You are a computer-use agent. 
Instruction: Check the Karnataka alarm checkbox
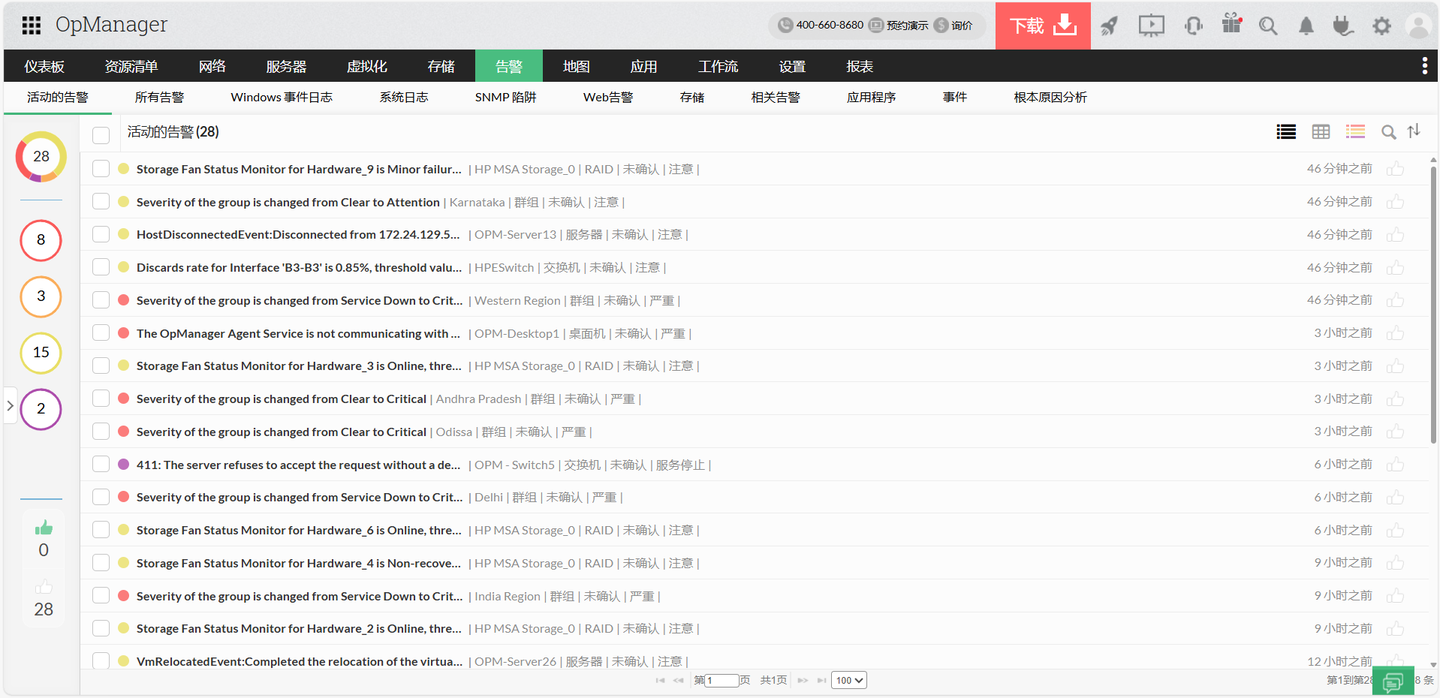tap(101, 202)
